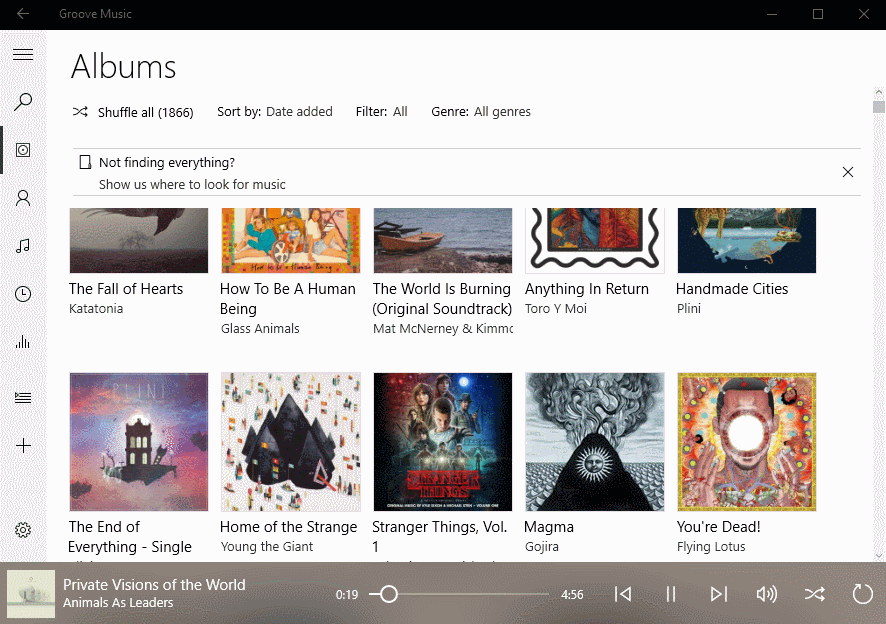Click the back arrow in title bar
This screenshot has height=624, width=886.
[x=23, y=14]
